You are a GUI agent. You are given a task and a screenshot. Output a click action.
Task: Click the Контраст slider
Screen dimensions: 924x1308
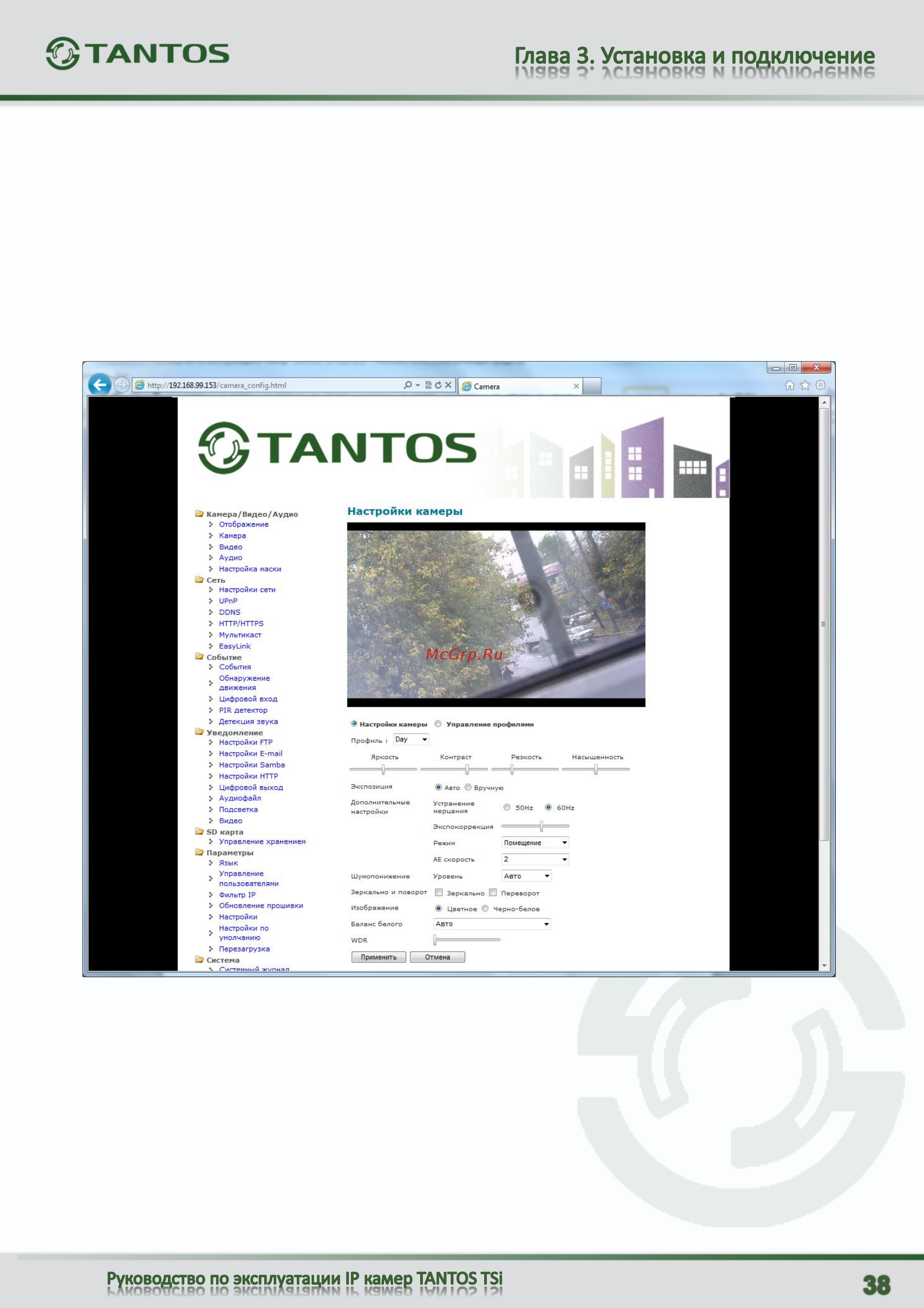454,770
